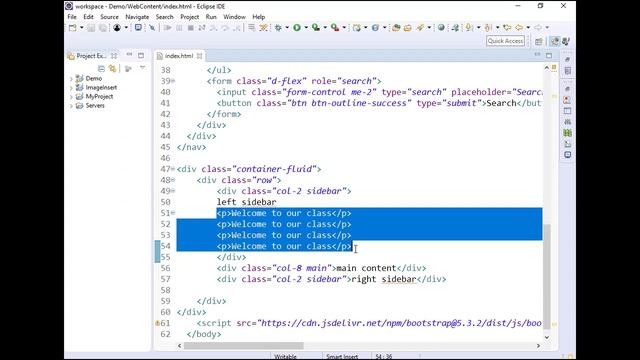
Task: Click the green Run icon
Action: click(x=297, y=28)
